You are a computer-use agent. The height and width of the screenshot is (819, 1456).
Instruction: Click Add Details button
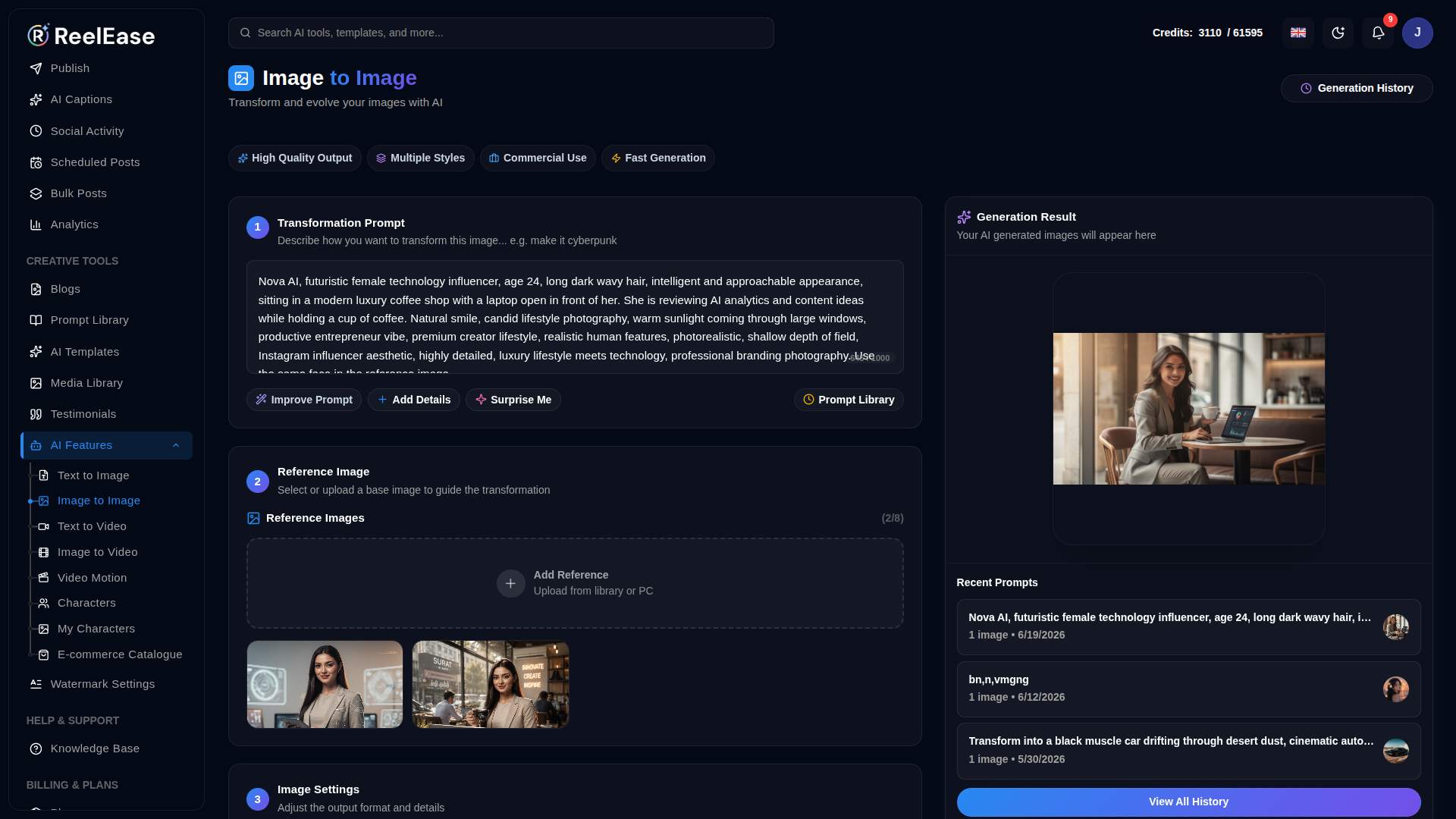coord(413,400)
